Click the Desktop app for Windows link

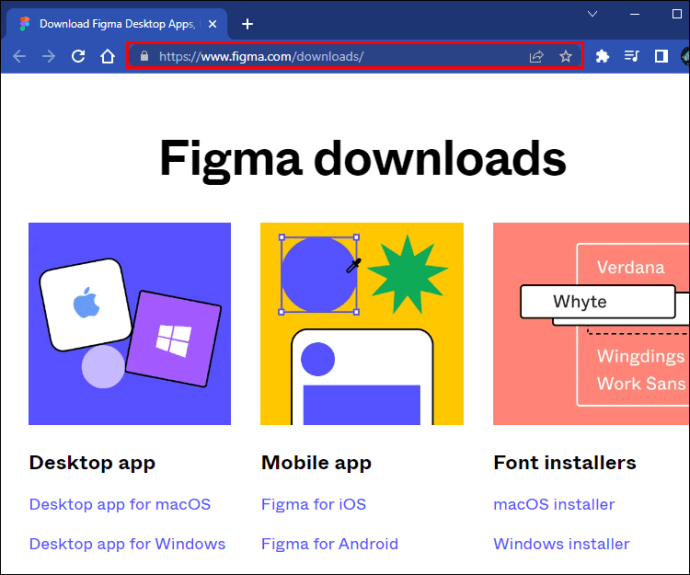pos(127,544)
